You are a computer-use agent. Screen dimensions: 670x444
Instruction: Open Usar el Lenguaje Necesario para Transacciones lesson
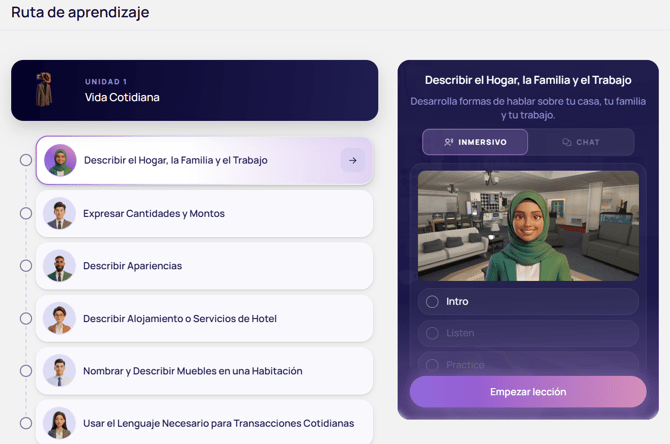[204, 422]
